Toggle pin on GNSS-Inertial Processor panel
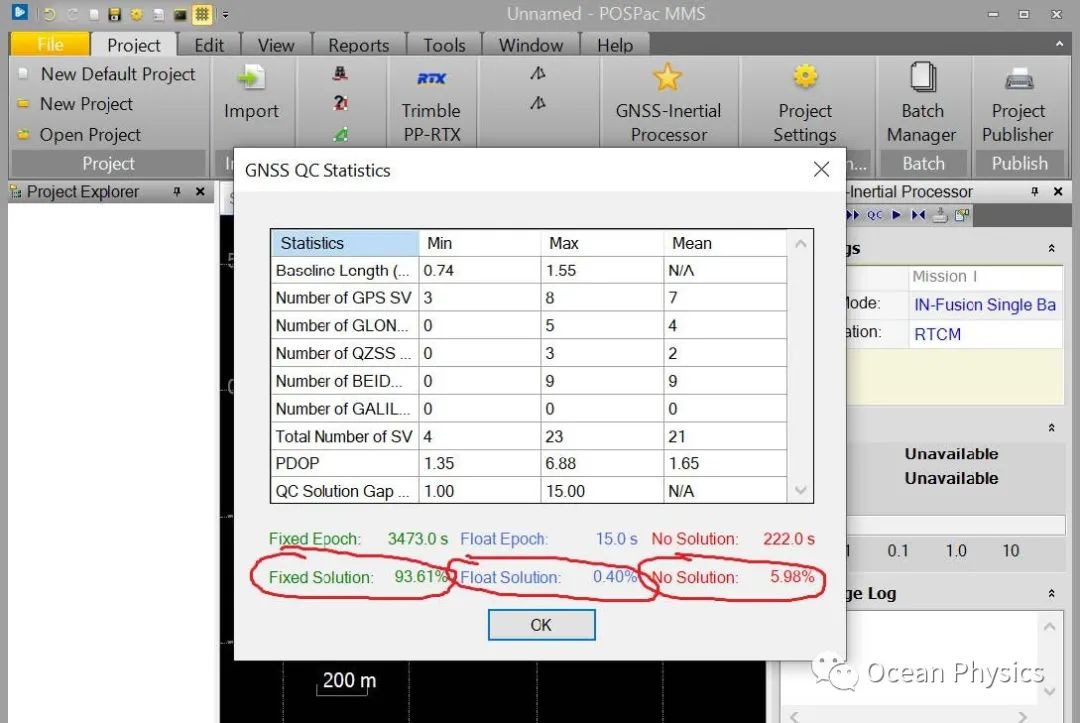 point(1037,192)
